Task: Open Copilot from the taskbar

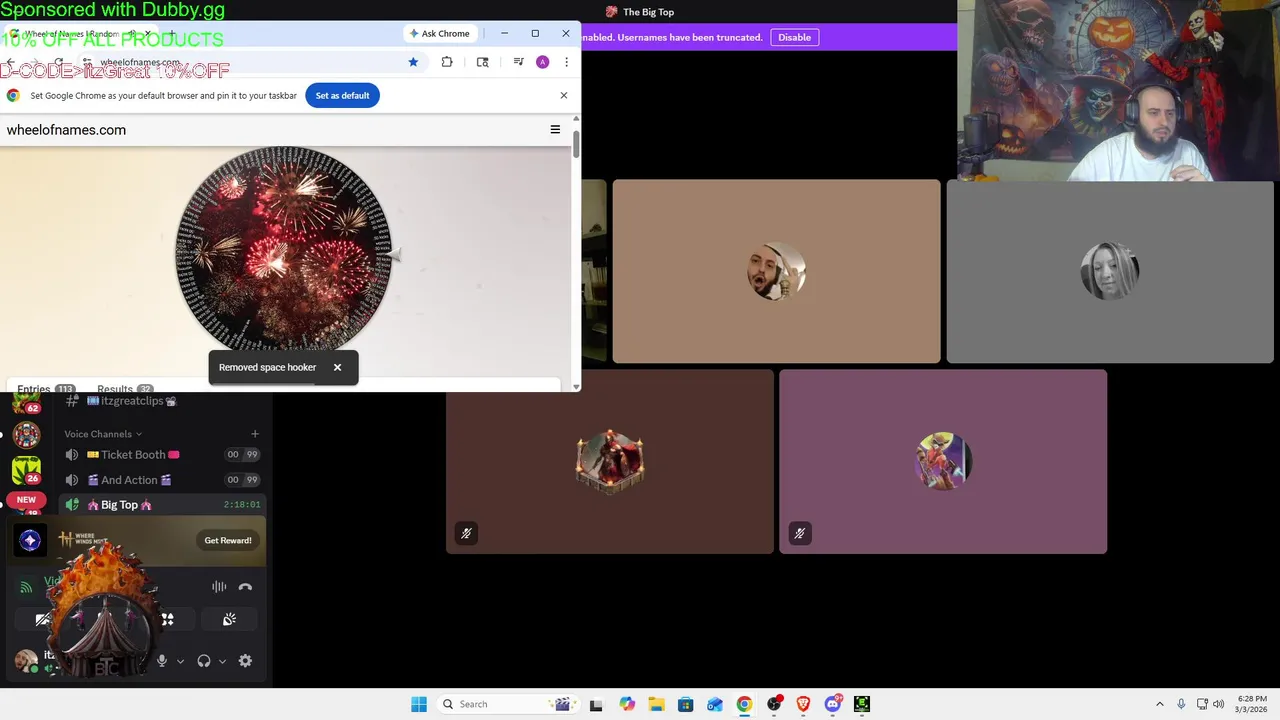Action: point(627,704)
